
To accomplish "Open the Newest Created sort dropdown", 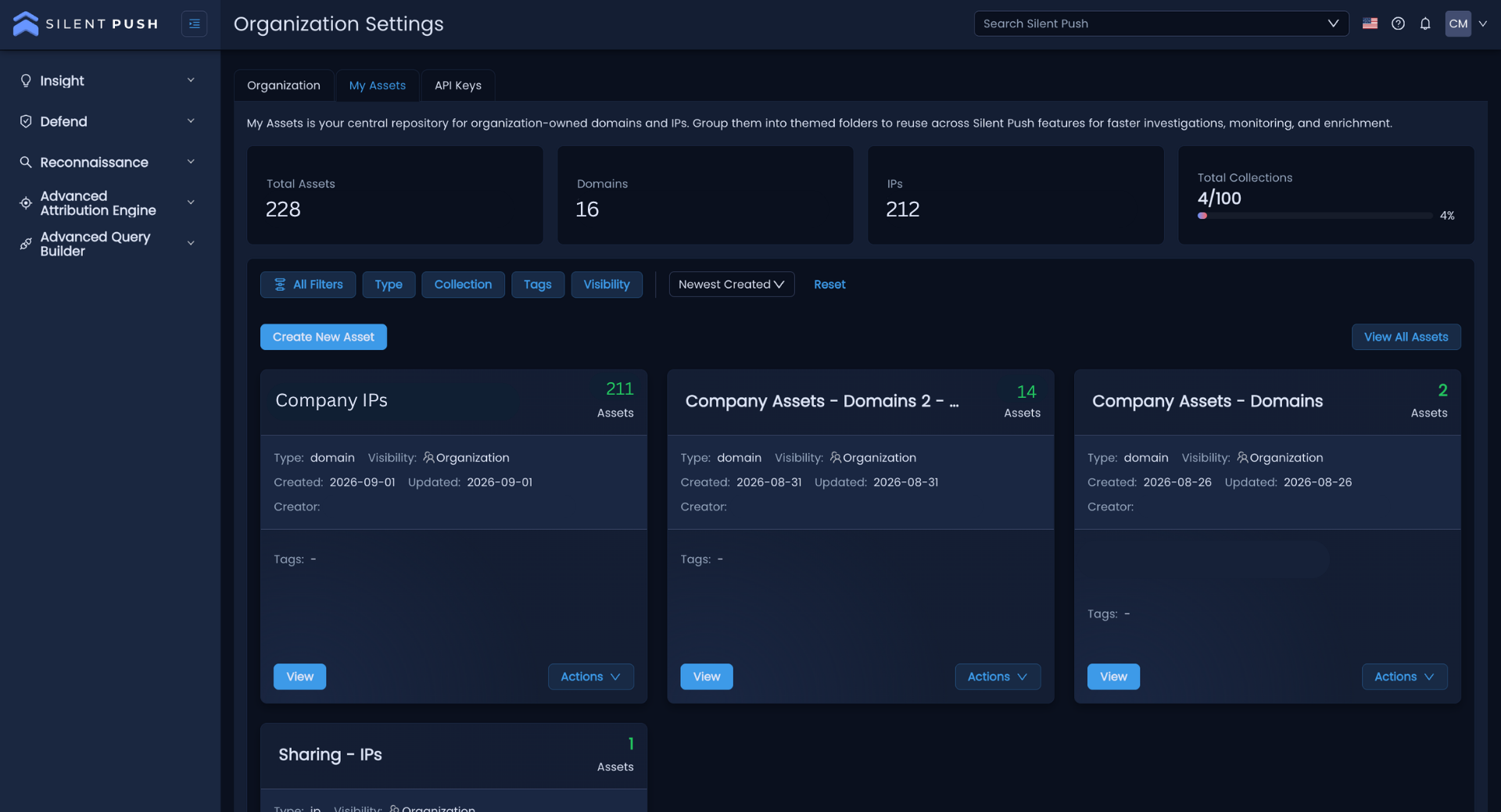I will click(732, 284).
